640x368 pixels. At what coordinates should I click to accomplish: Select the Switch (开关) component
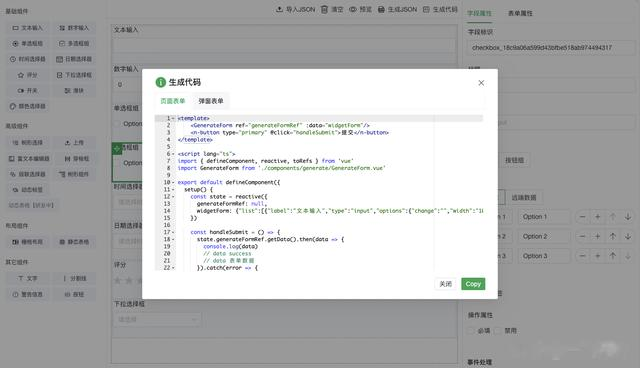pos(27,91)
